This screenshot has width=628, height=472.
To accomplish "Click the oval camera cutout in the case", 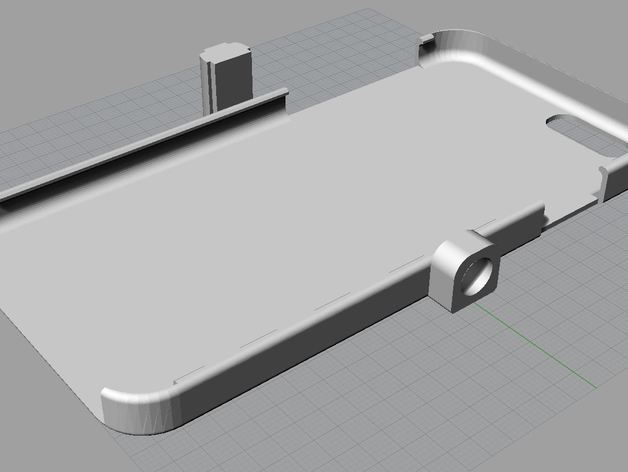I will pos(586,137).
